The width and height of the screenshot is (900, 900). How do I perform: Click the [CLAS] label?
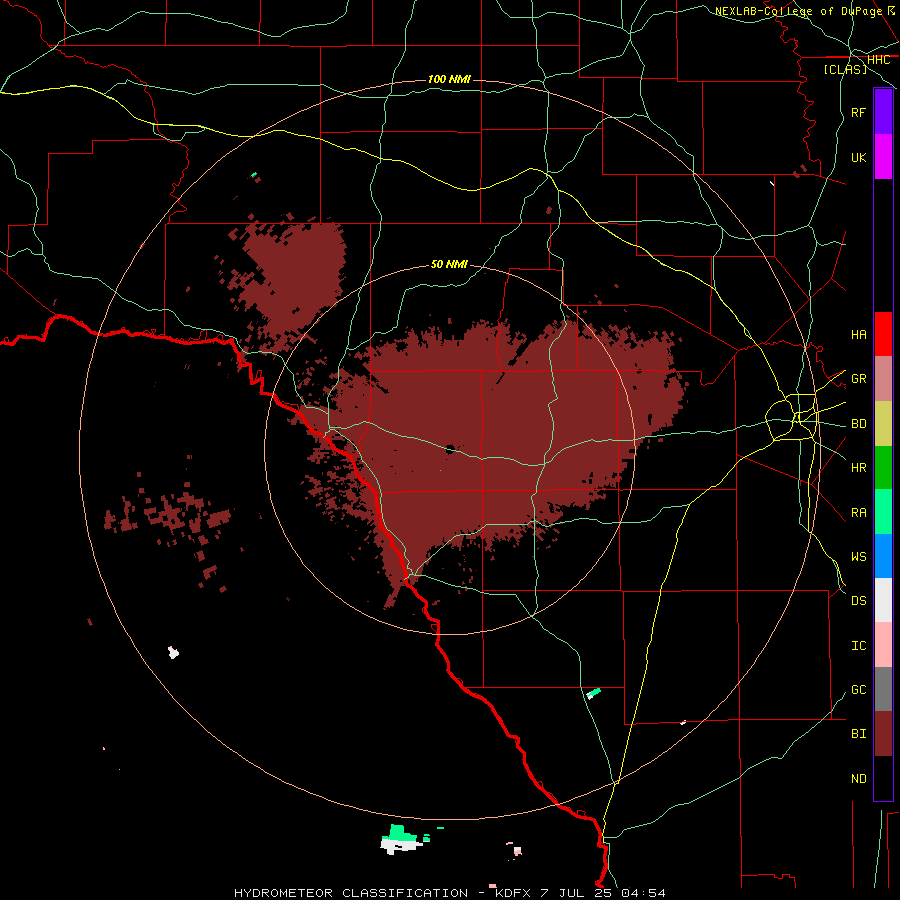[x=845, y=69]
